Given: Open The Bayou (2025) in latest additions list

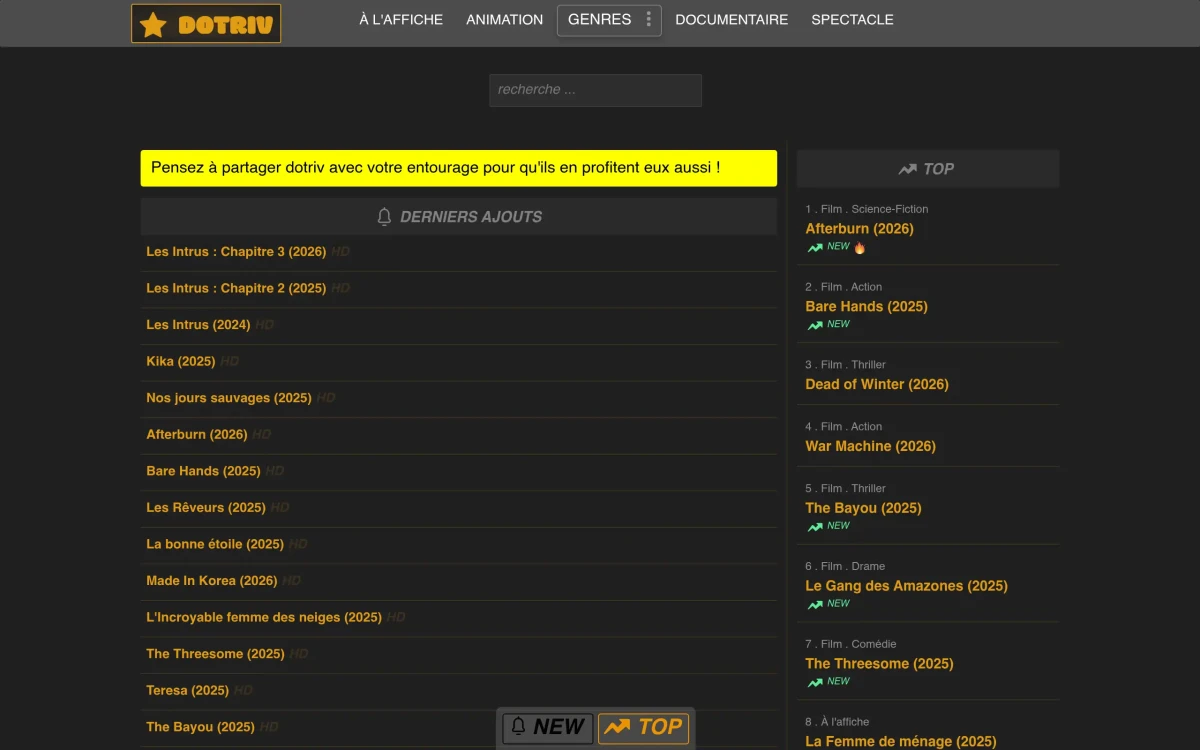Looking at the screenshot, I should (200, 727).
